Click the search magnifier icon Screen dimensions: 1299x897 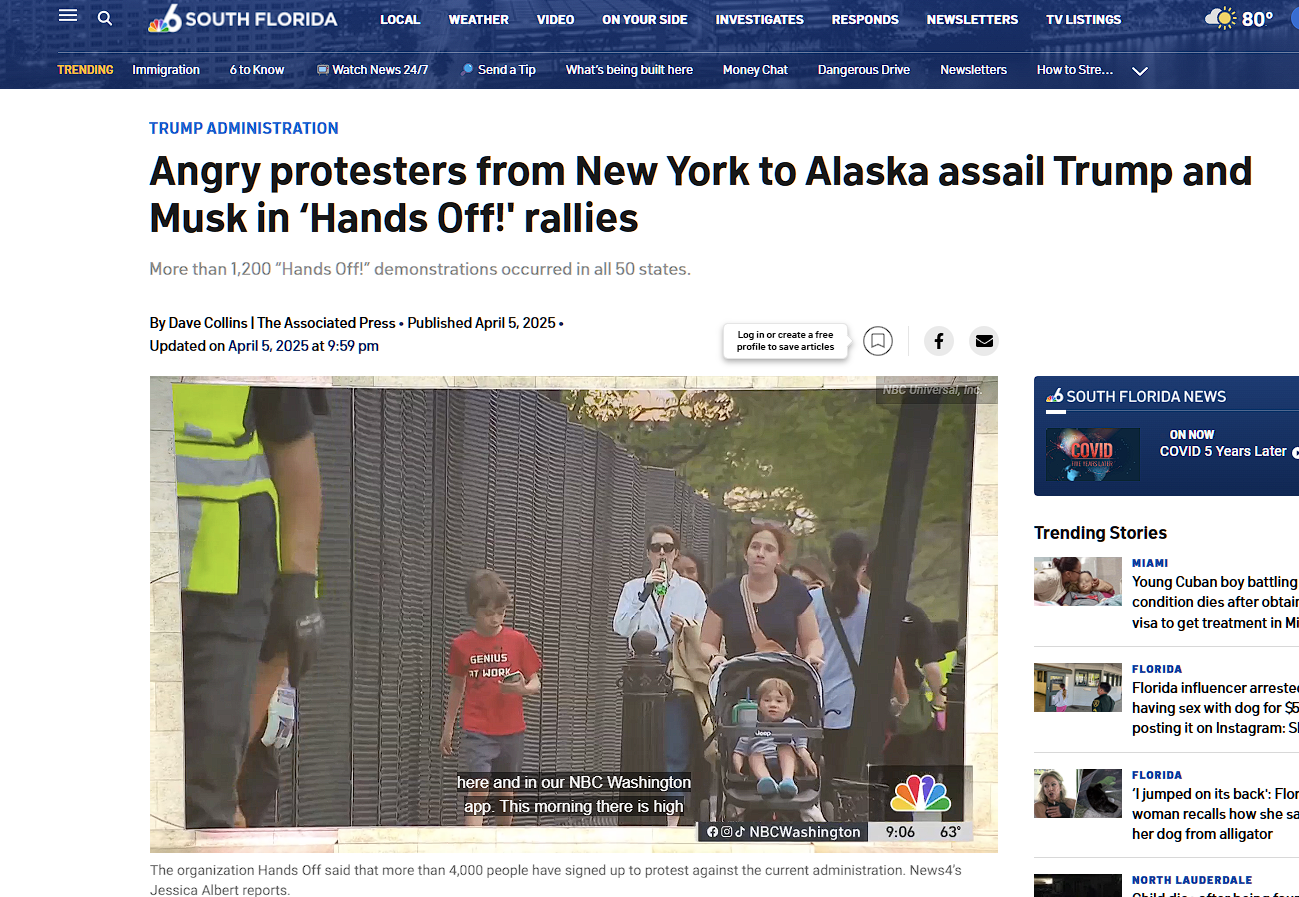click(105, 18)
